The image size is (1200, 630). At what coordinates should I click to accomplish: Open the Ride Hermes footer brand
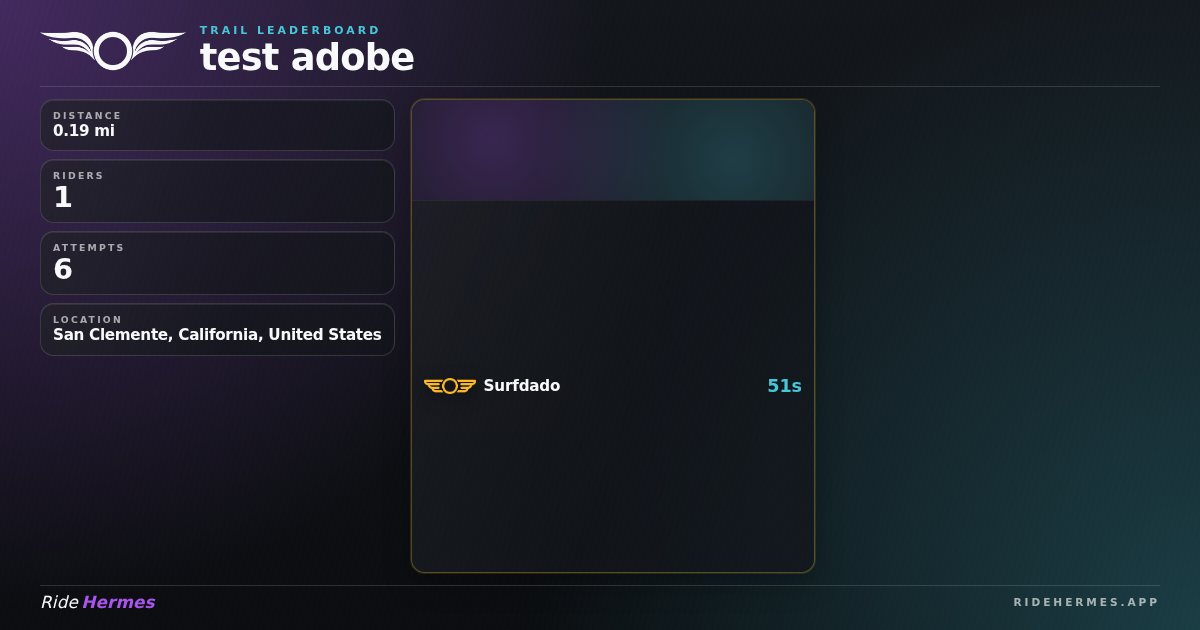pyautogui.click(x=98, y=602)
